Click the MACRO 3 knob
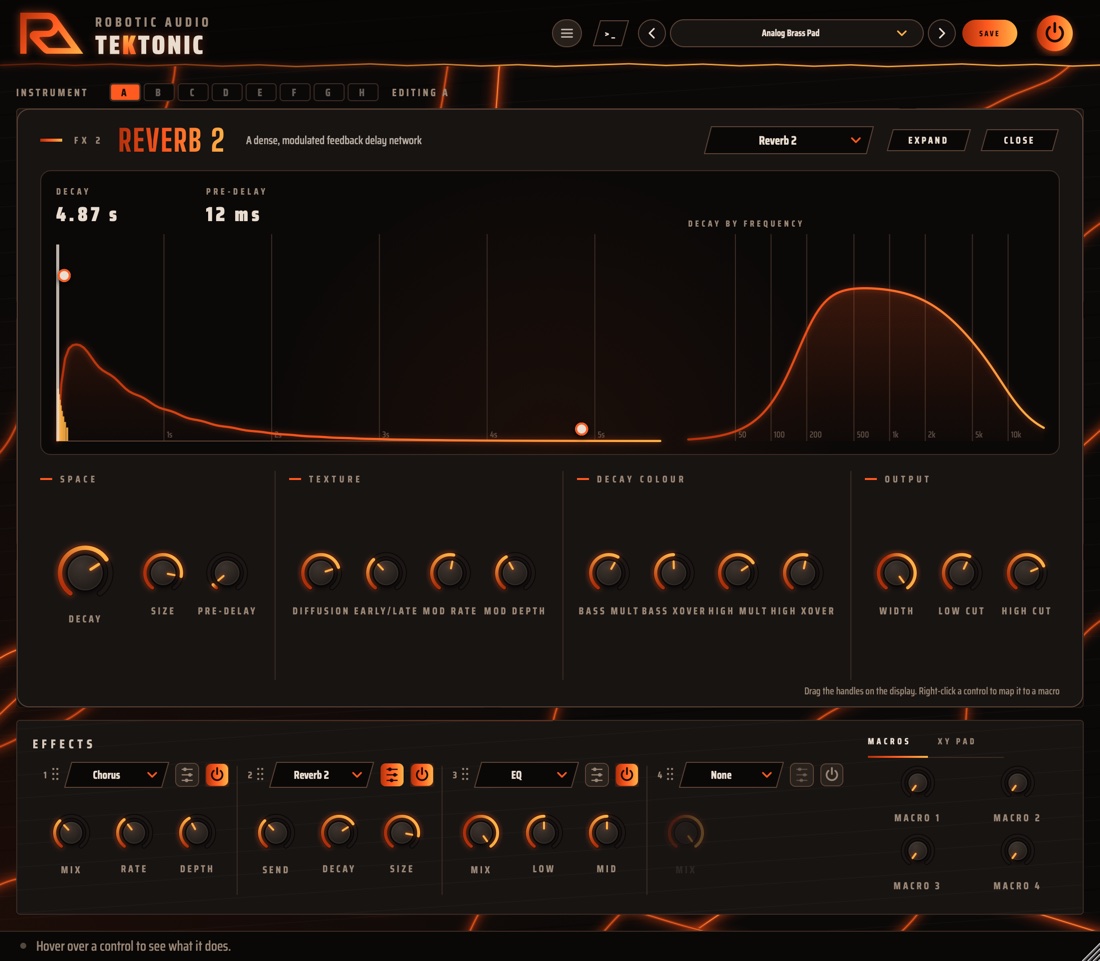 [917, 851]
